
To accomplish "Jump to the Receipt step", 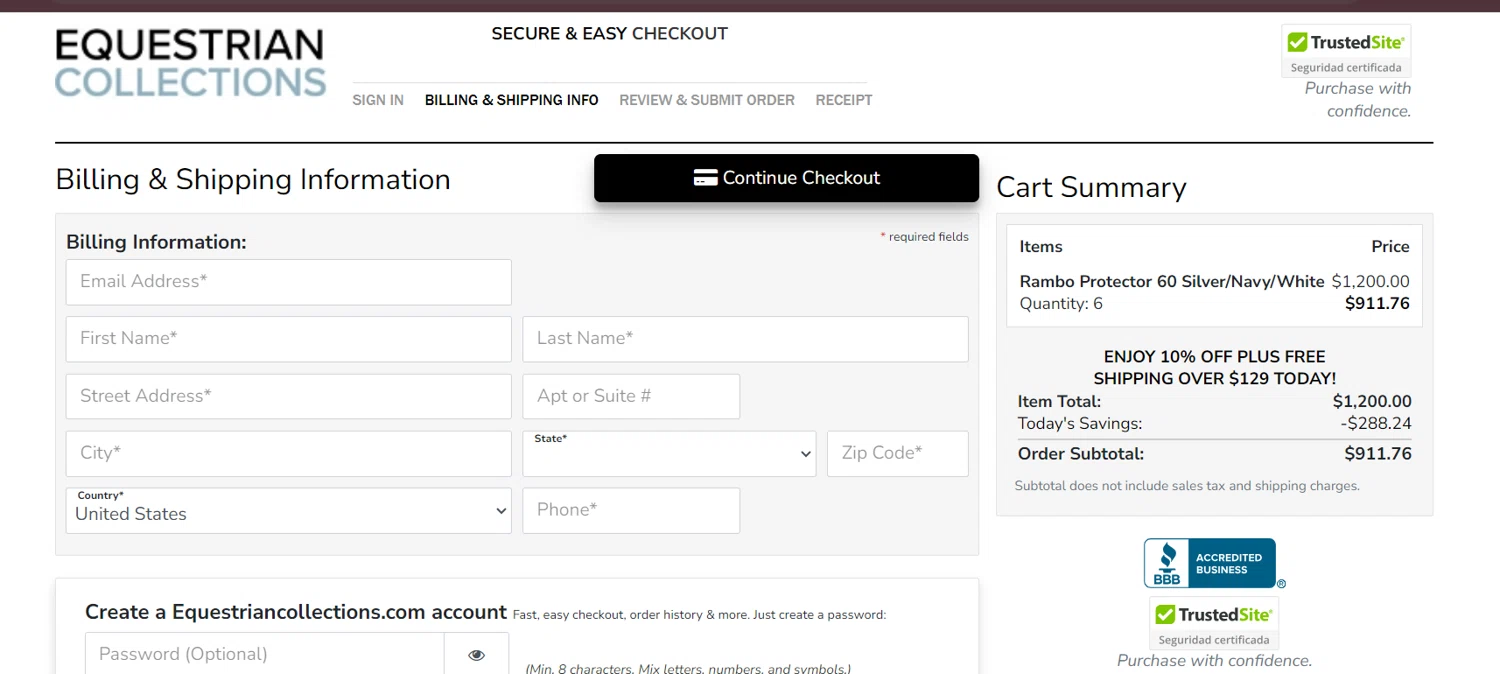I will coord(844,100).
